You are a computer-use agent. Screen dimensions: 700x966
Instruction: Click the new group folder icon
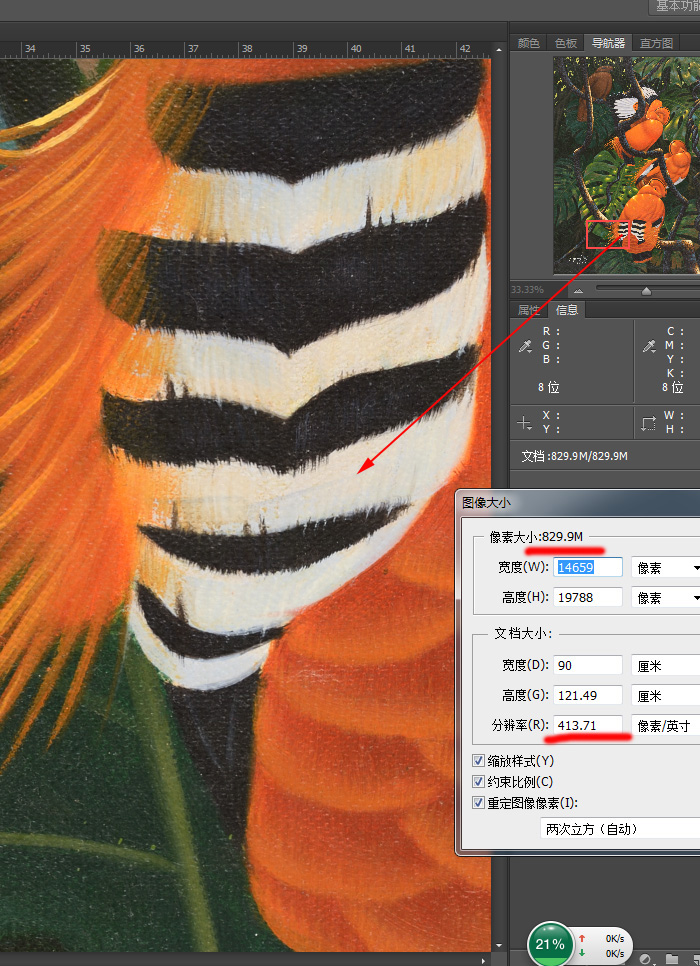[672, 959]
